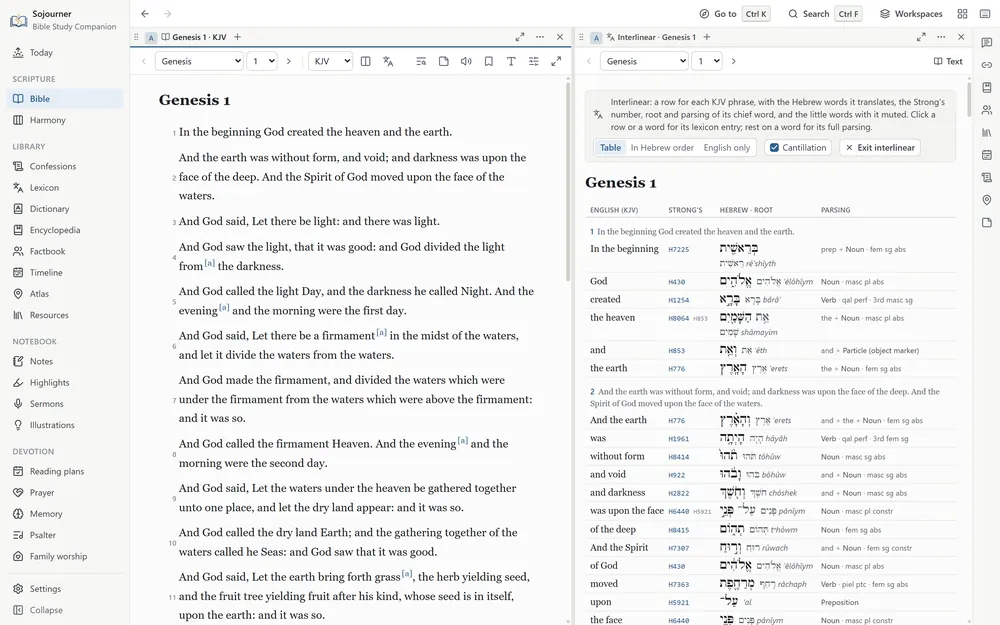
Task: Open Atlas in the sidebar
Action: (x=64, y=294)
